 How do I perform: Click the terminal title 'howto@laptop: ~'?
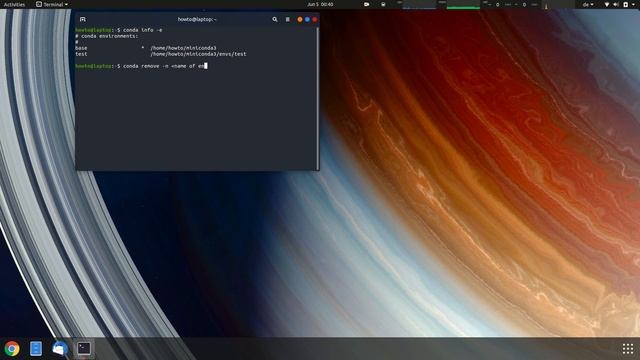point(197,19)
